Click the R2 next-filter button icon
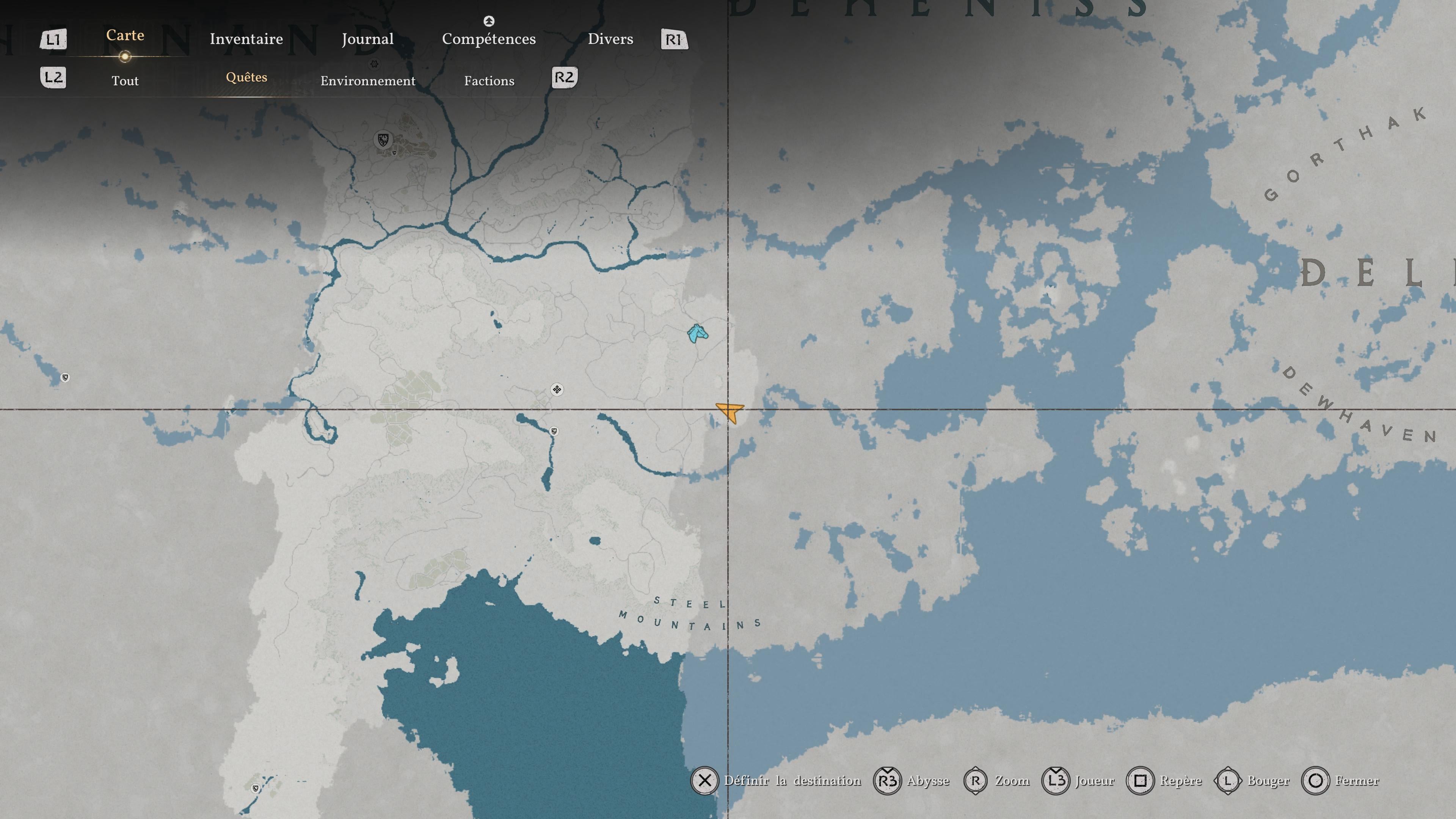1456x819 pixels. pos(564,77)
